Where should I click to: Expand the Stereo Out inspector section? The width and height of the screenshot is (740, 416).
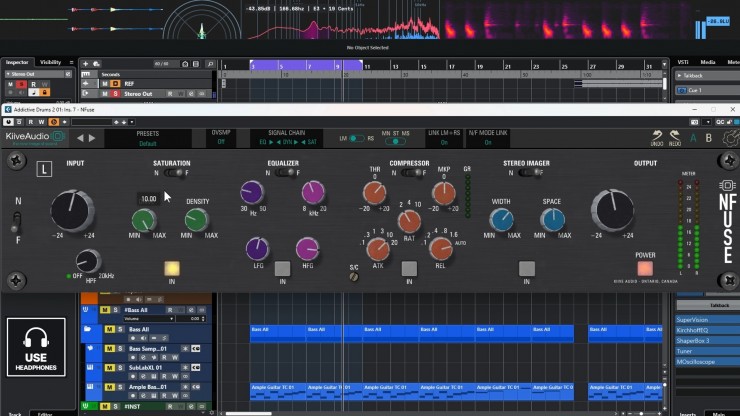click(x=8, y=74)
